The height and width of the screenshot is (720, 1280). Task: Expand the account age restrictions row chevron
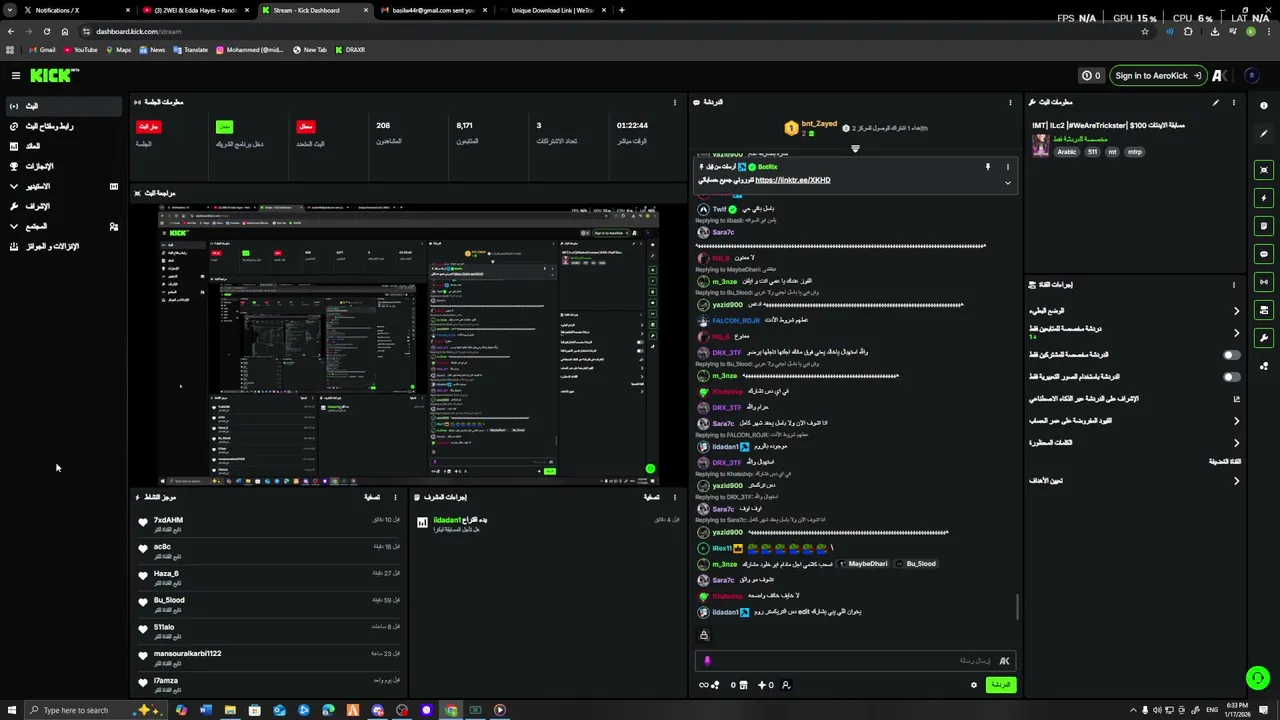pos(1236,421)
